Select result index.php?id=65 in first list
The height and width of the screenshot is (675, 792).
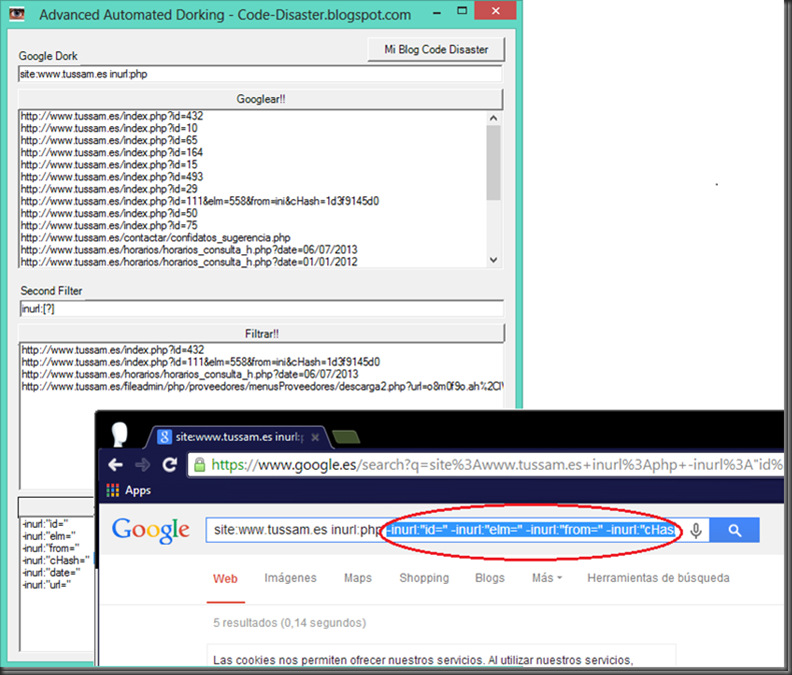(109, 140)
